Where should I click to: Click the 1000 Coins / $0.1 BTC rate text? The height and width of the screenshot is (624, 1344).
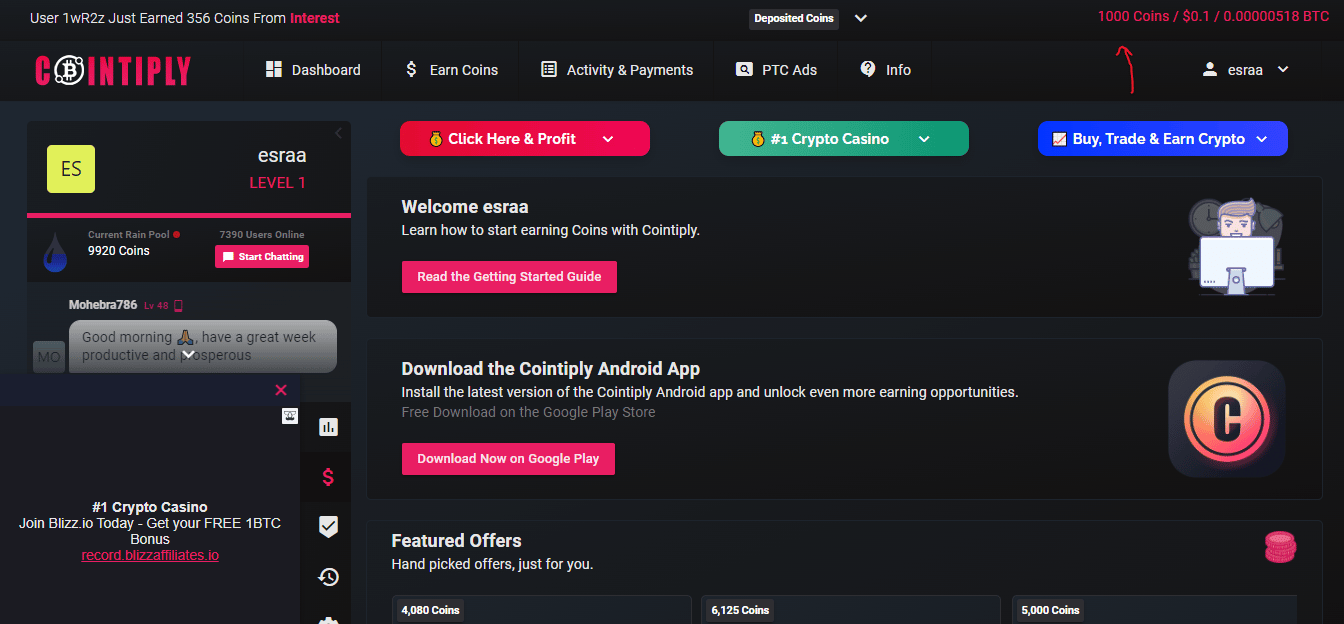pyautogui.click(x=1213, y=16)
